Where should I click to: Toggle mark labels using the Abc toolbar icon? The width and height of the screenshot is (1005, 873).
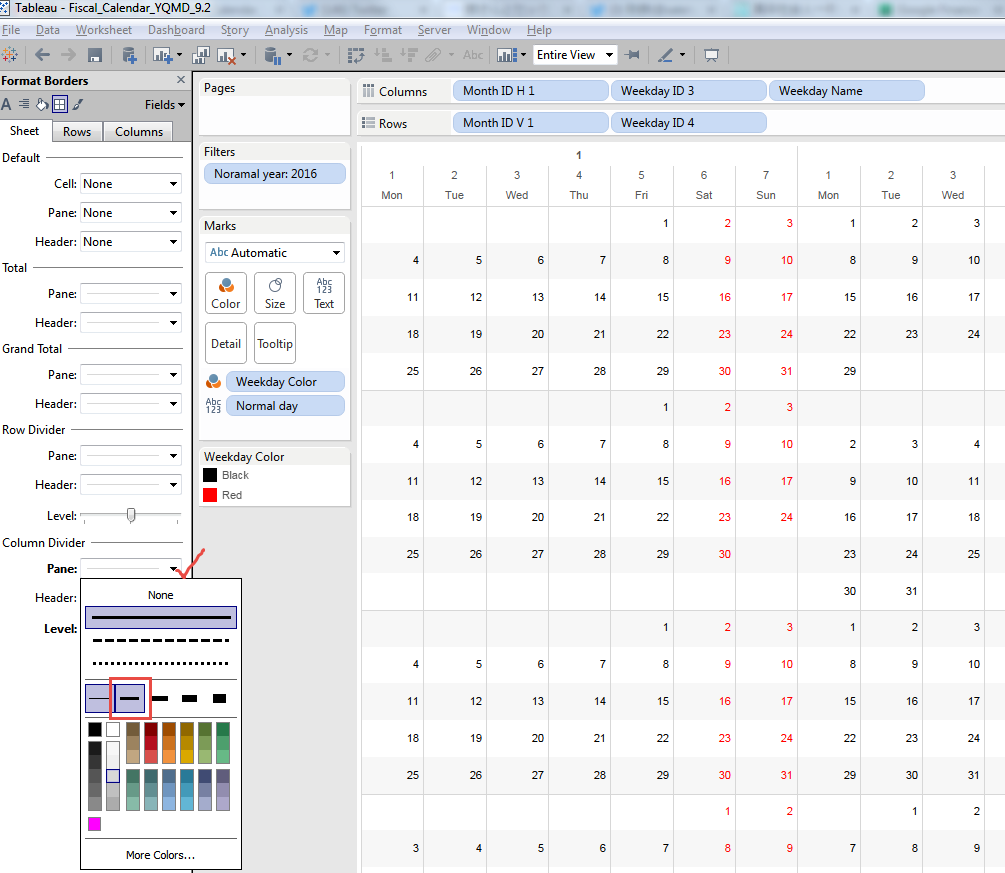click(x=473, y=55)
